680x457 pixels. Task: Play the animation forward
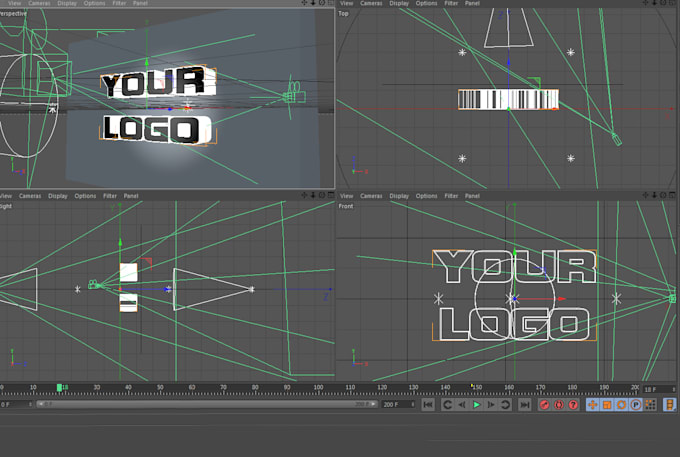point(476,405)
